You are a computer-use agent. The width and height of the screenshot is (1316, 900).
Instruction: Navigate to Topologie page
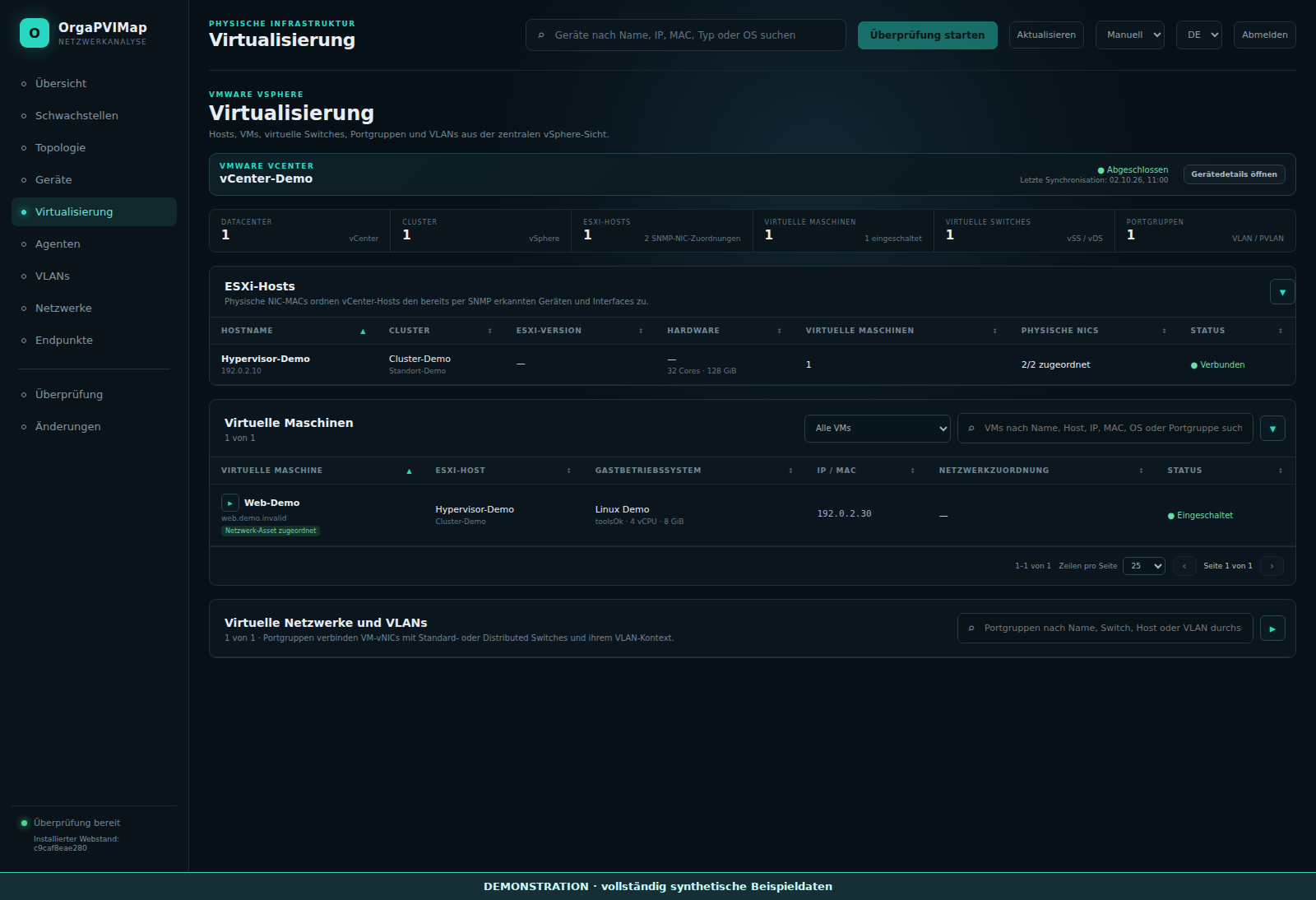click(94, 147)
